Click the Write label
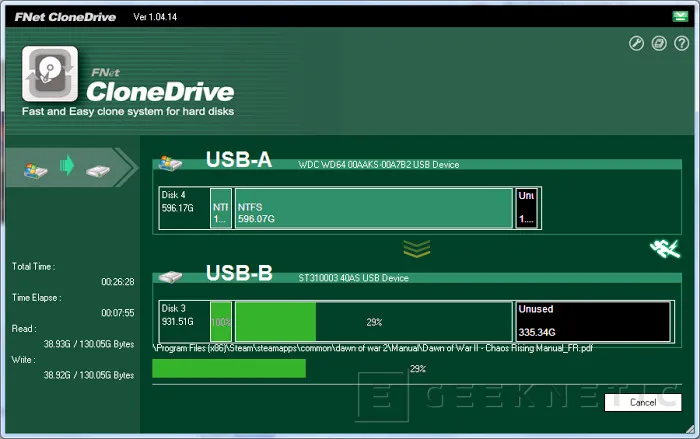The width and height of the screenshot is (700, 439). point(24,360)
